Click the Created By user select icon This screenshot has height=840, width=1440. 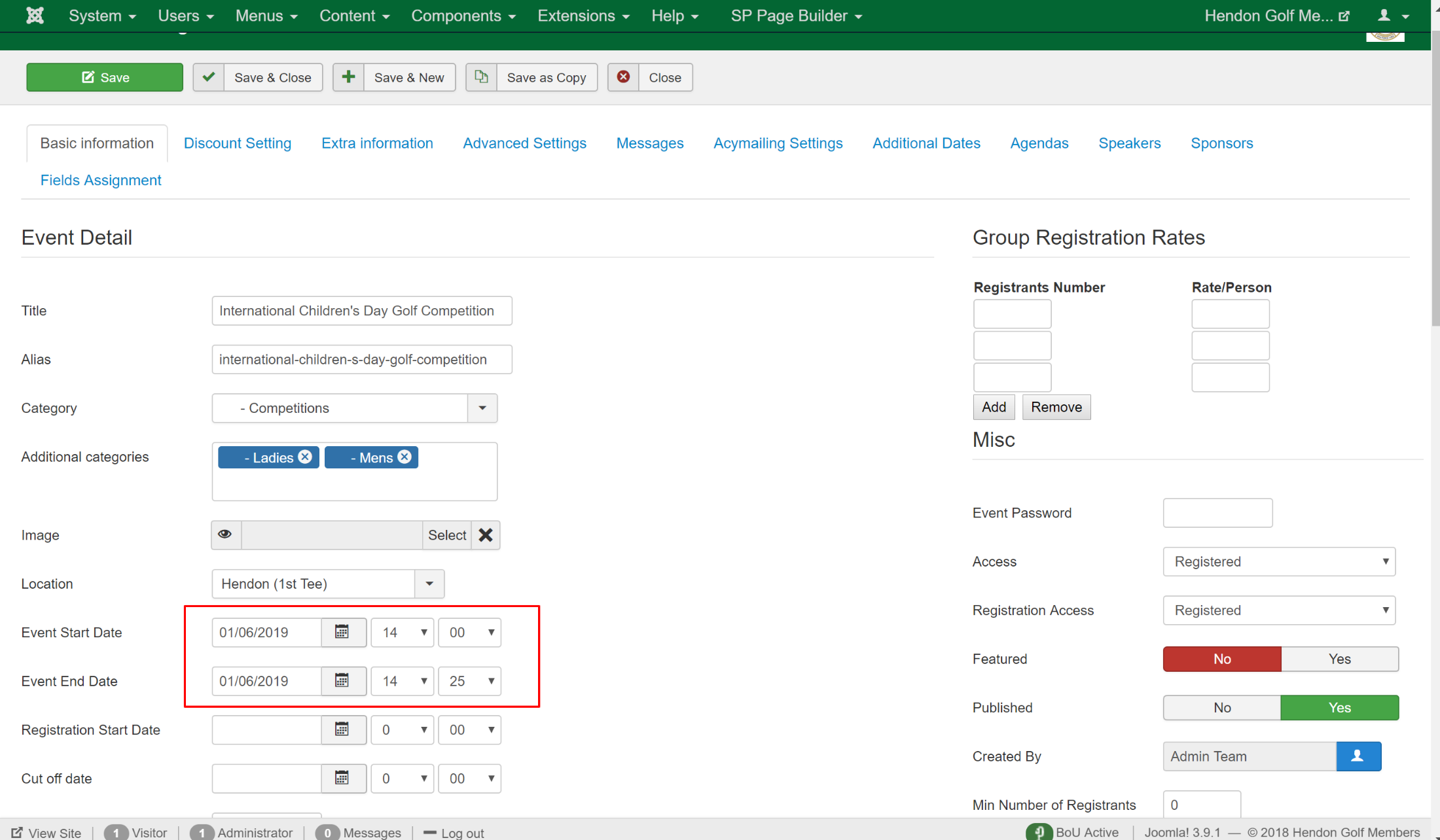1358,756
